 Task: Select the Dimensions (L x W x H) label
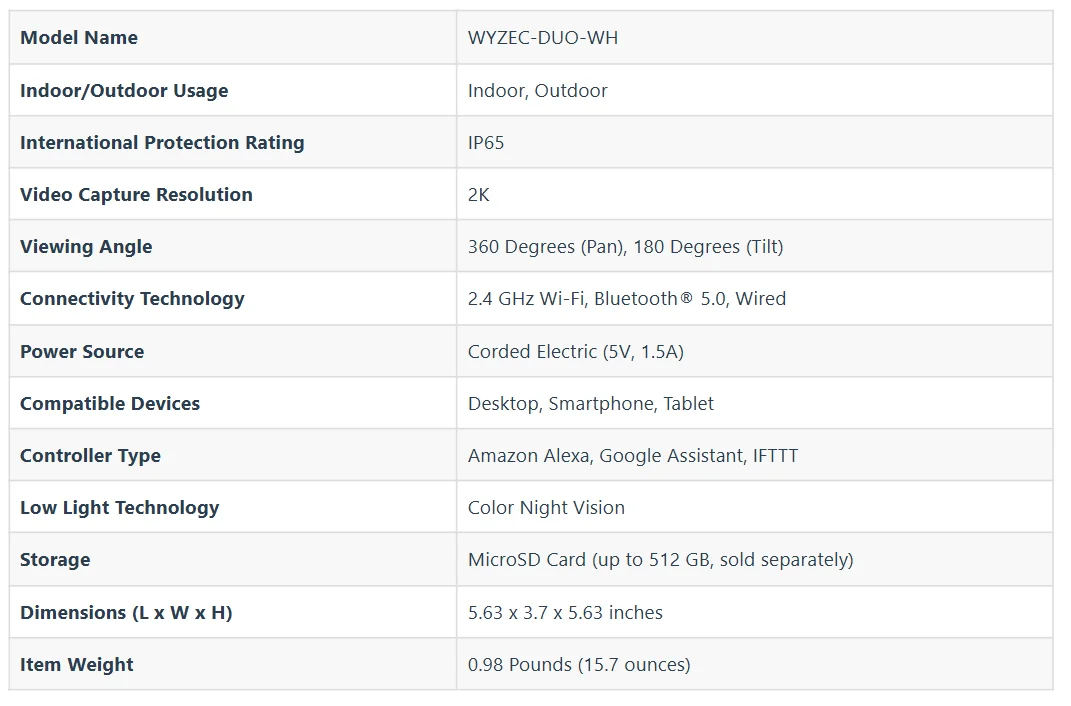[x=126, y=612]
